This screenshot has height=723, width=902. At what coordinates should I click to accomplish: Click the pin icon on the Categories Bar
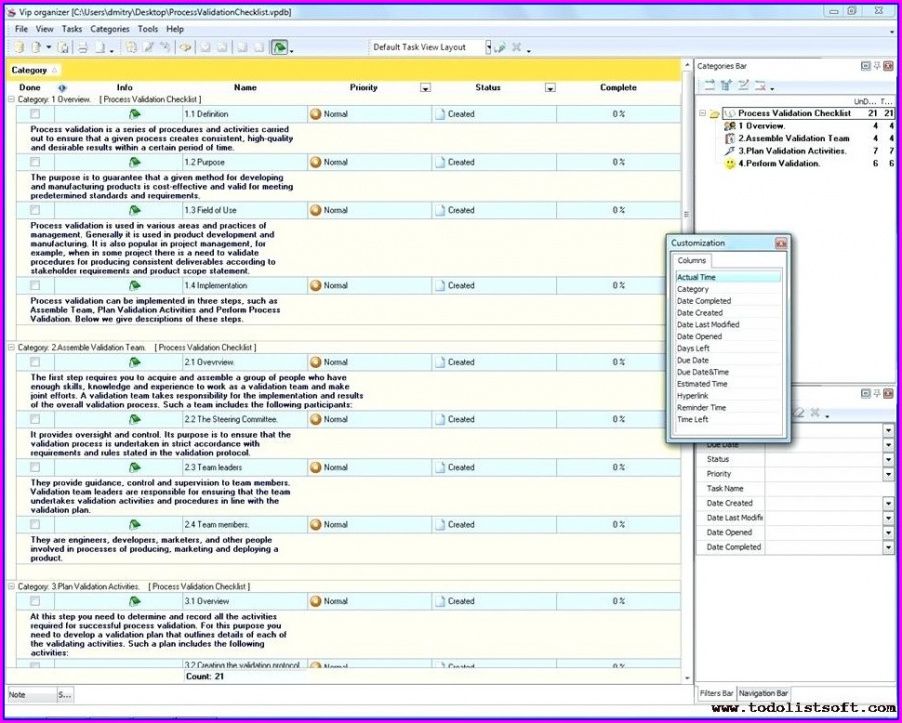tap(877, 66)
